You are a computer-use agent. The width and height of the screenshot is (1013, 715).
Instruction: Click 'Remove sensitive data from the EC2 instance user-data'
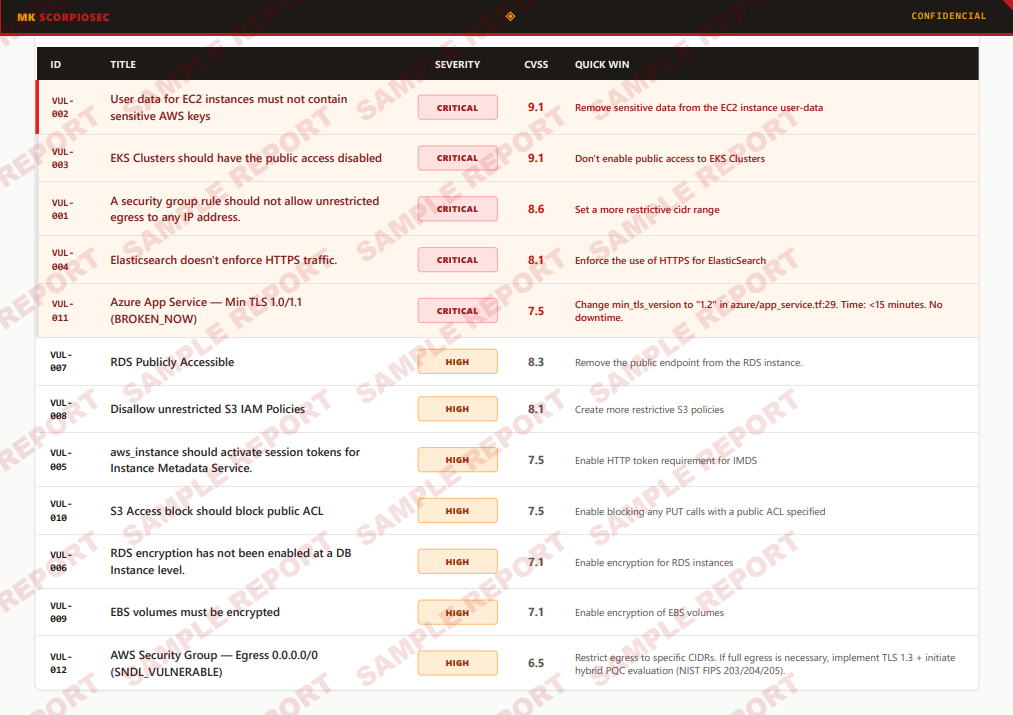pos(699,108)
